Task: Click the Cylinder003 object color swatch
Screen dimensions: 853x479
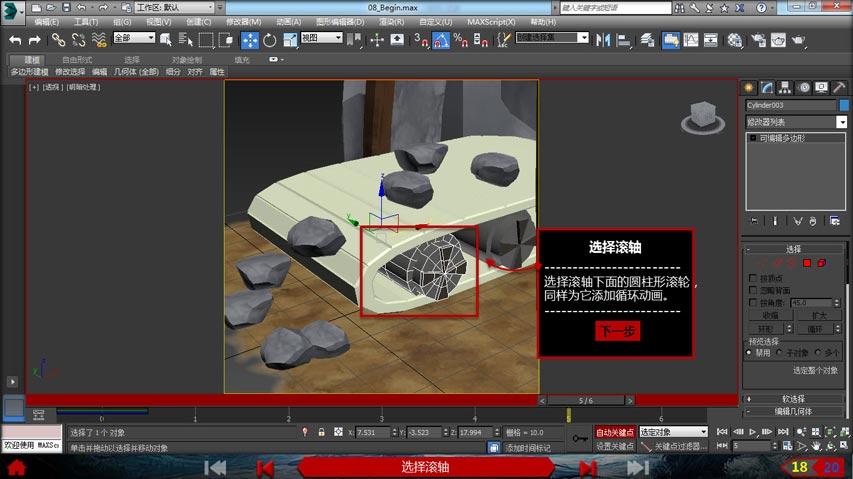Action: point(844,104)
